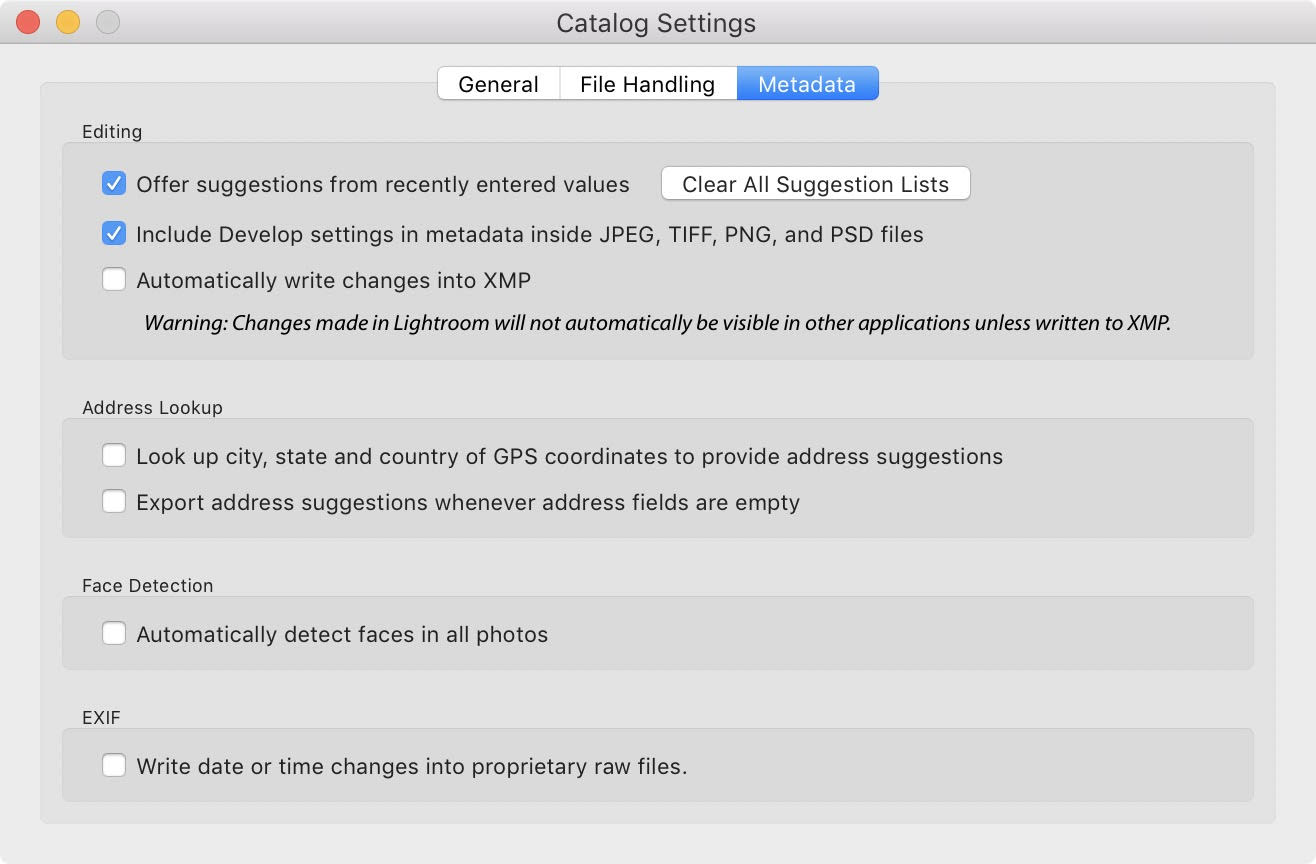The height and width of the screenshot is (864, 1316).
Task: Click the Address Lookup section heading
Action: (152, 408)
